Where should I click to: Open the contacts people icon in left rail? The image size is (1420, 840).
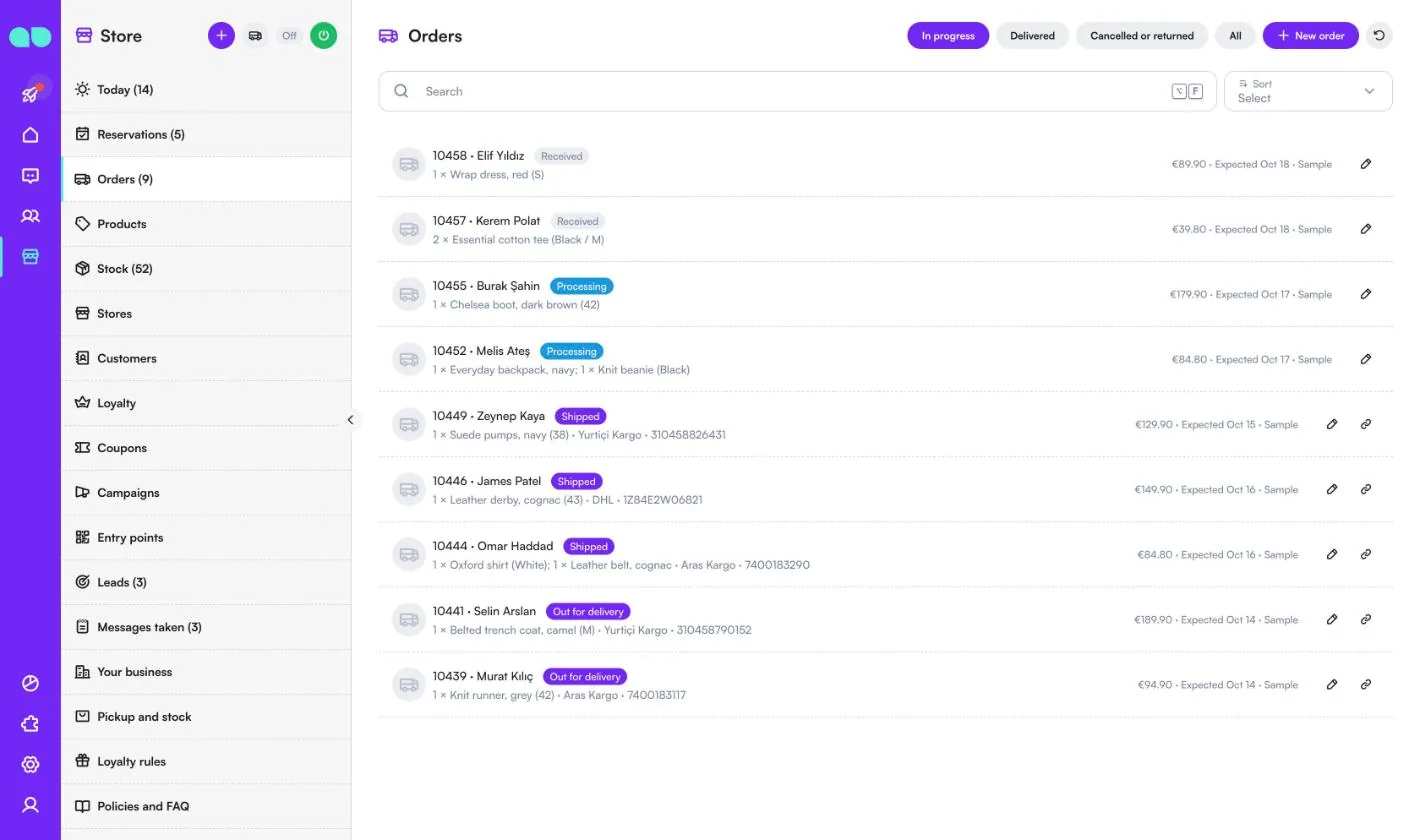point(30,216)
